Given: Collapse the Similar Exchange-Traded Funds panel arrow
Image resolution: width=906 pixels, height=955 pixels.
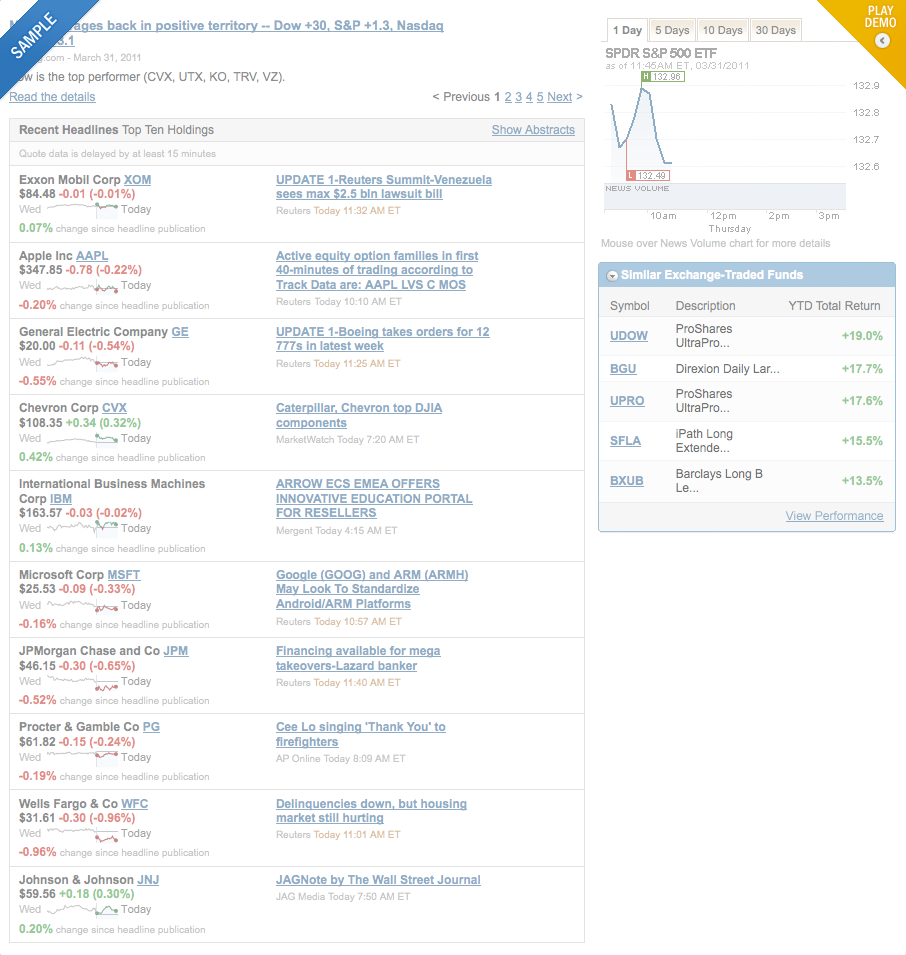Looking at the screenshot, I should 612,276.
